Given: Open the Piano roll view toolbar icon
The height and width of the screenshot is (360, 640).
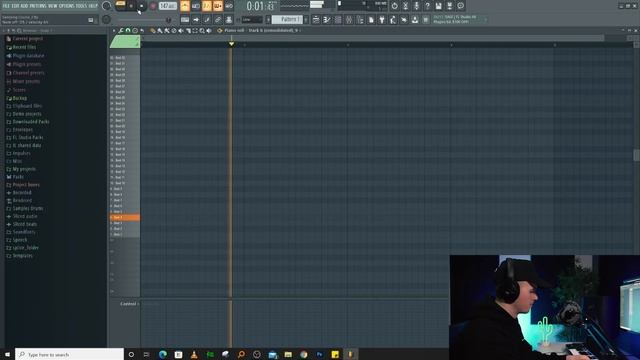Looking at the screenshot, I should 327,20.
